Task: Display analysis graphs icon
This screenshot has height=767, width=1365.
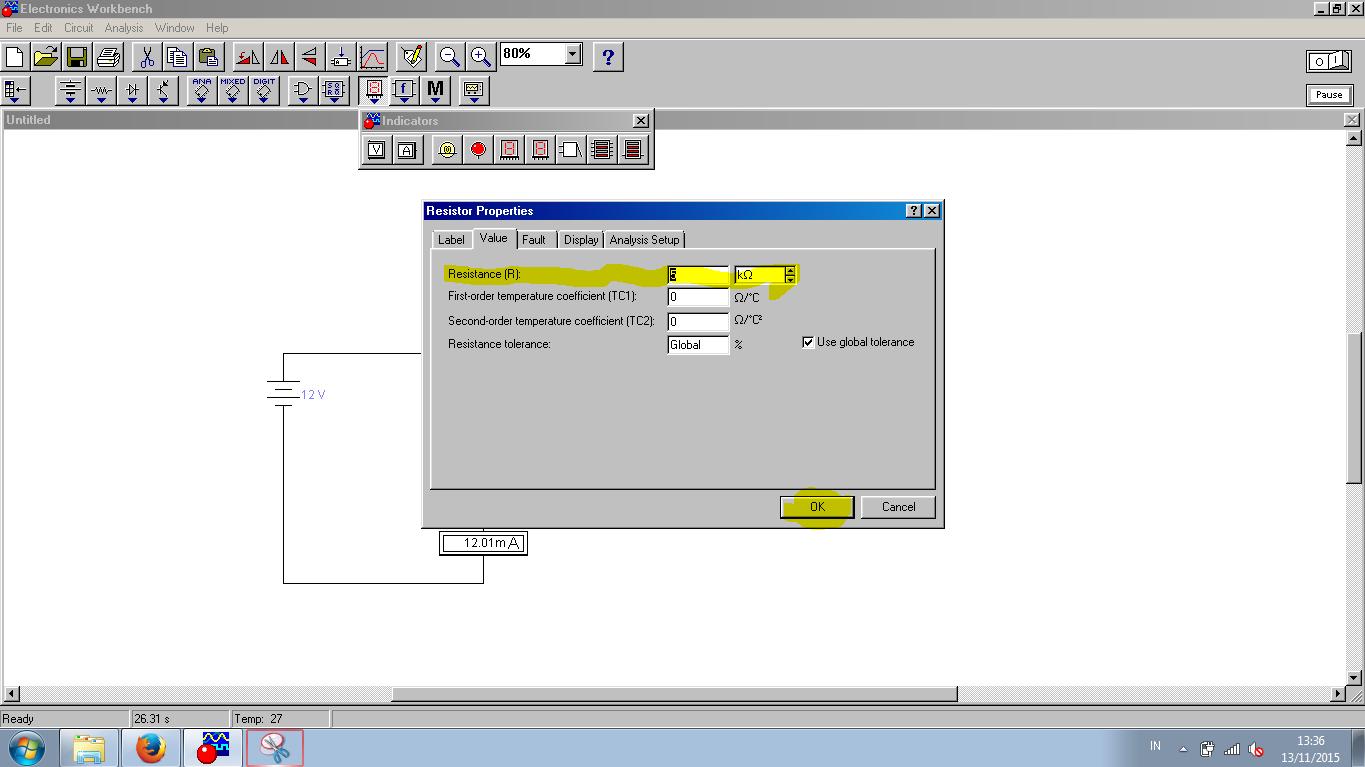Action: 372,56
